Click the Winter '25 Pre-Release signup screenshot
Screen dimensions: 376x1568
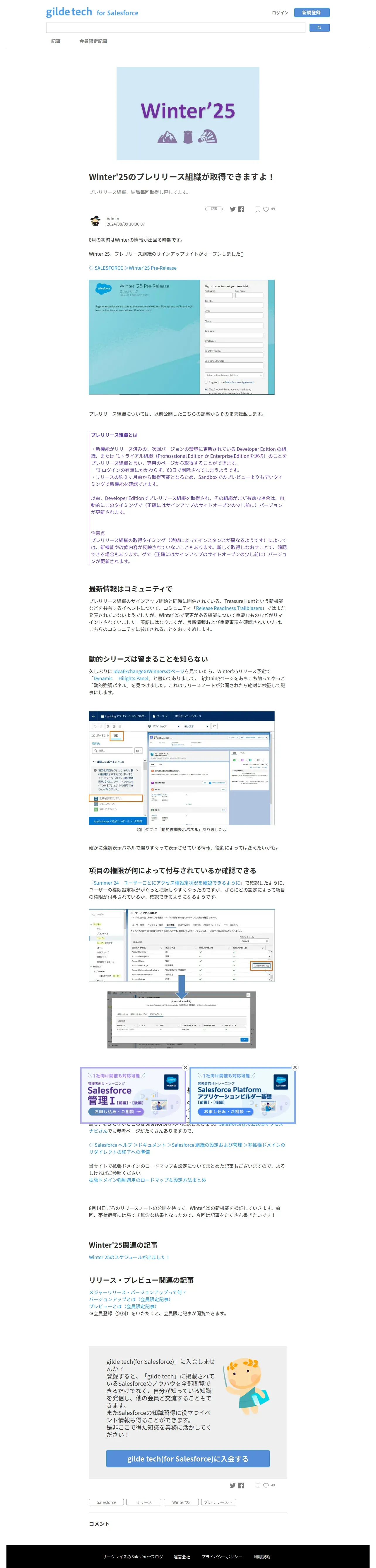(182, 337)
